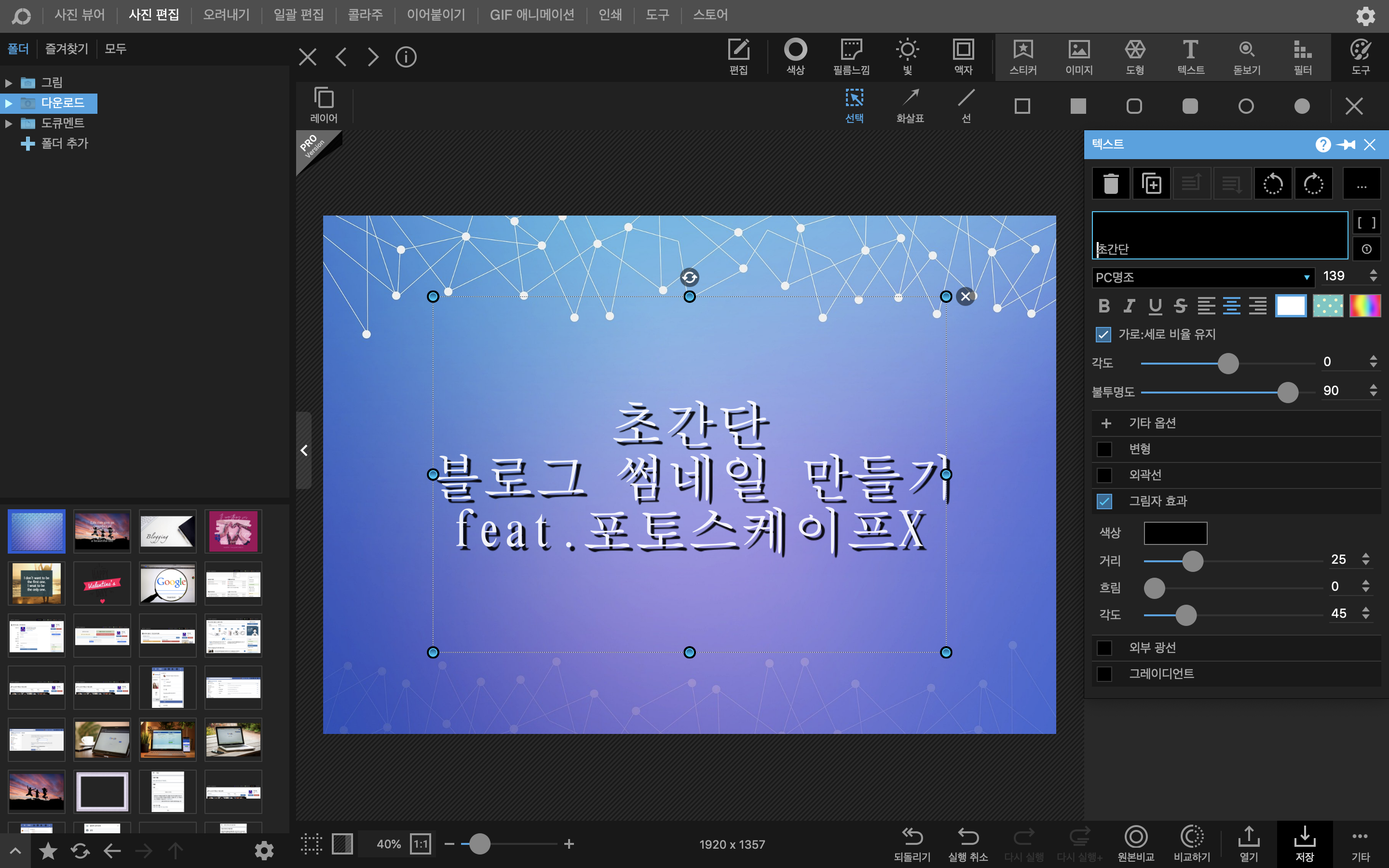Select the 화살표 arrow drawing tool
Screen dimensions: 1389x868
(910, 105)
